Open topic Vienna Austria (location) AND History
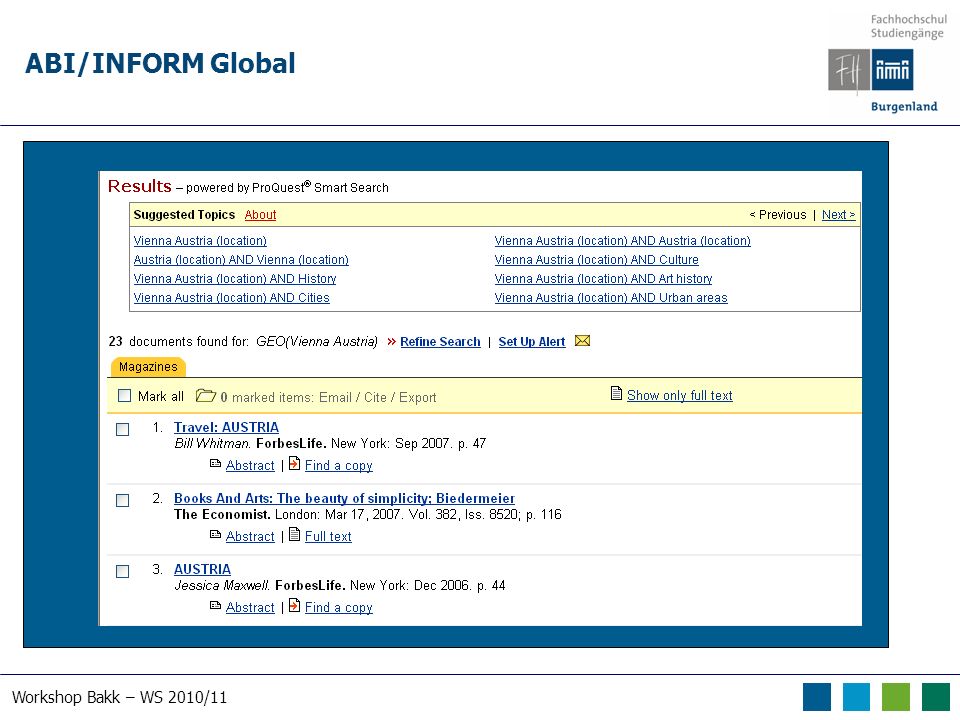This screenshot has height=720, width=960. point(235,279)
